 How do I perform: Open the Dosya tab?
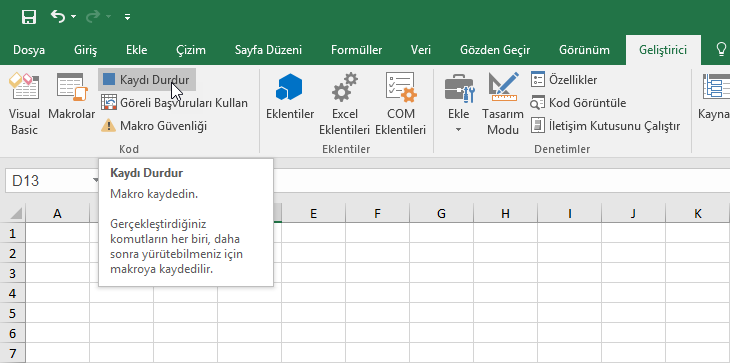(x=29, y=50)
